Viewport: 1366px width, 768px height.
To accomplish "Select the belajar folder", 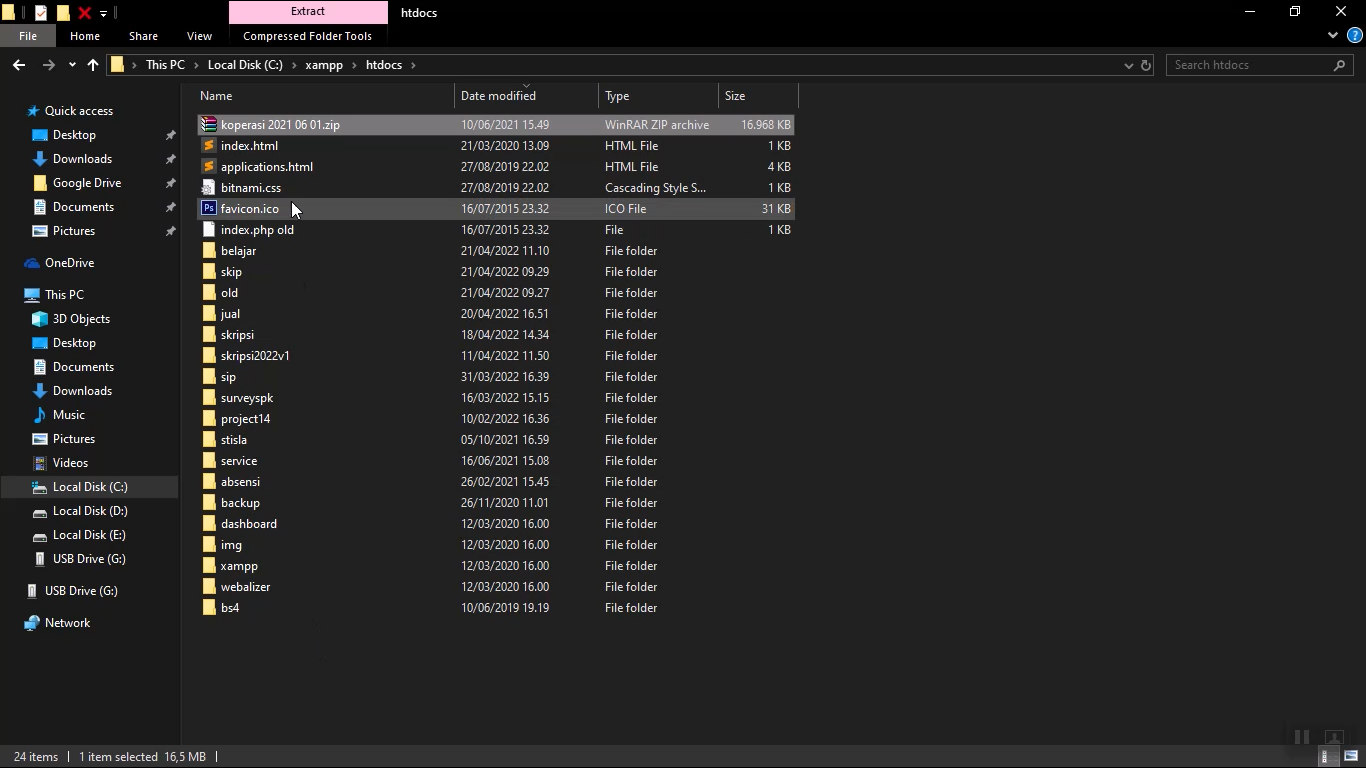I will click(496, 251).
